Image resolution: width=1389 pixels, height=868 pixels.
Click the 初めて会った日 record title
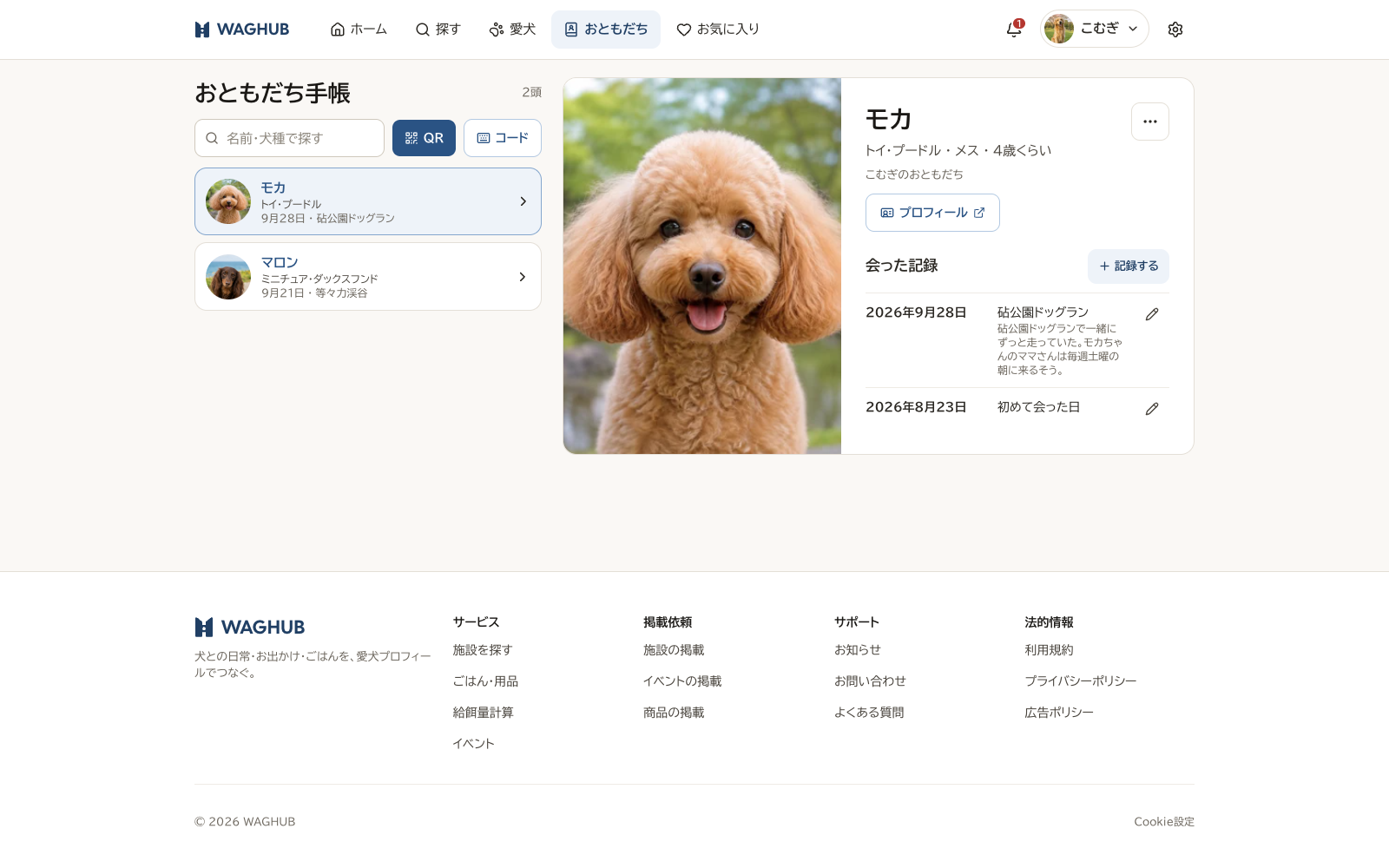point(1038,407)
